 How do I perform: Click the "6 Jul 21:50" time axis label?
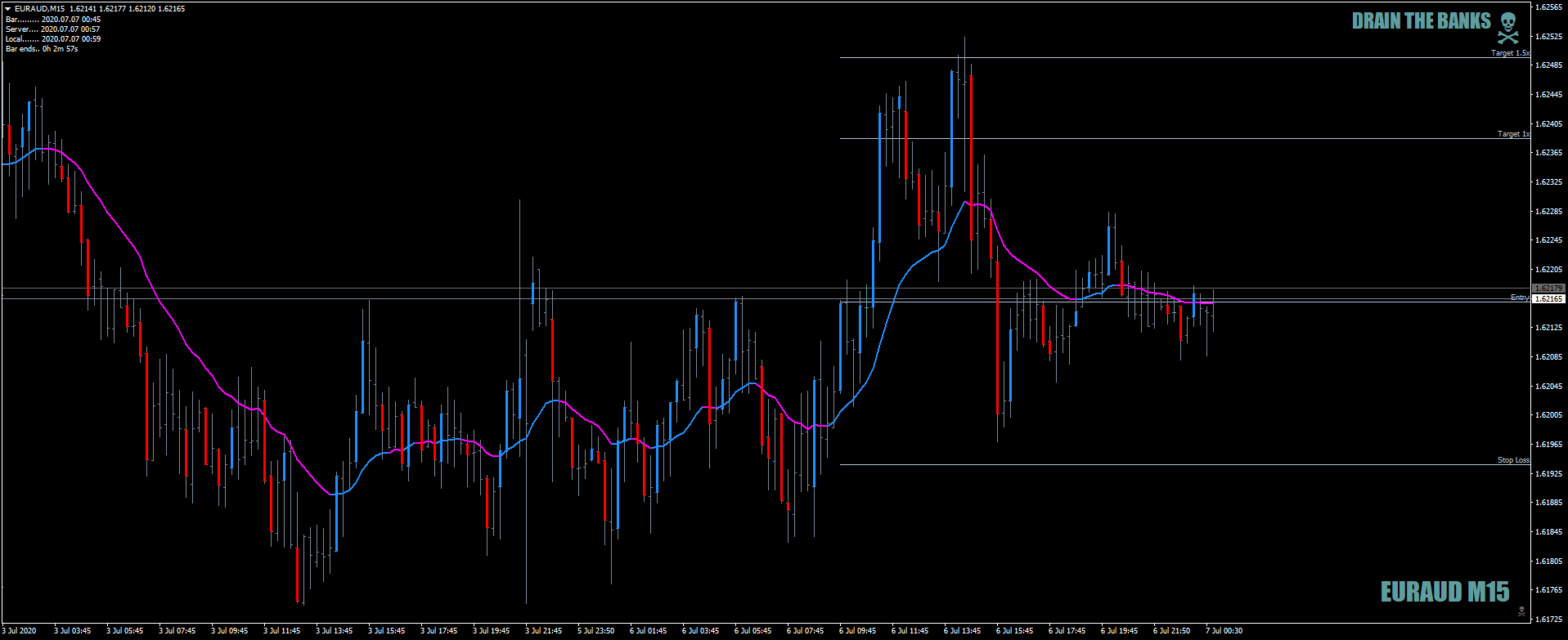click(x=1172, y=631)
